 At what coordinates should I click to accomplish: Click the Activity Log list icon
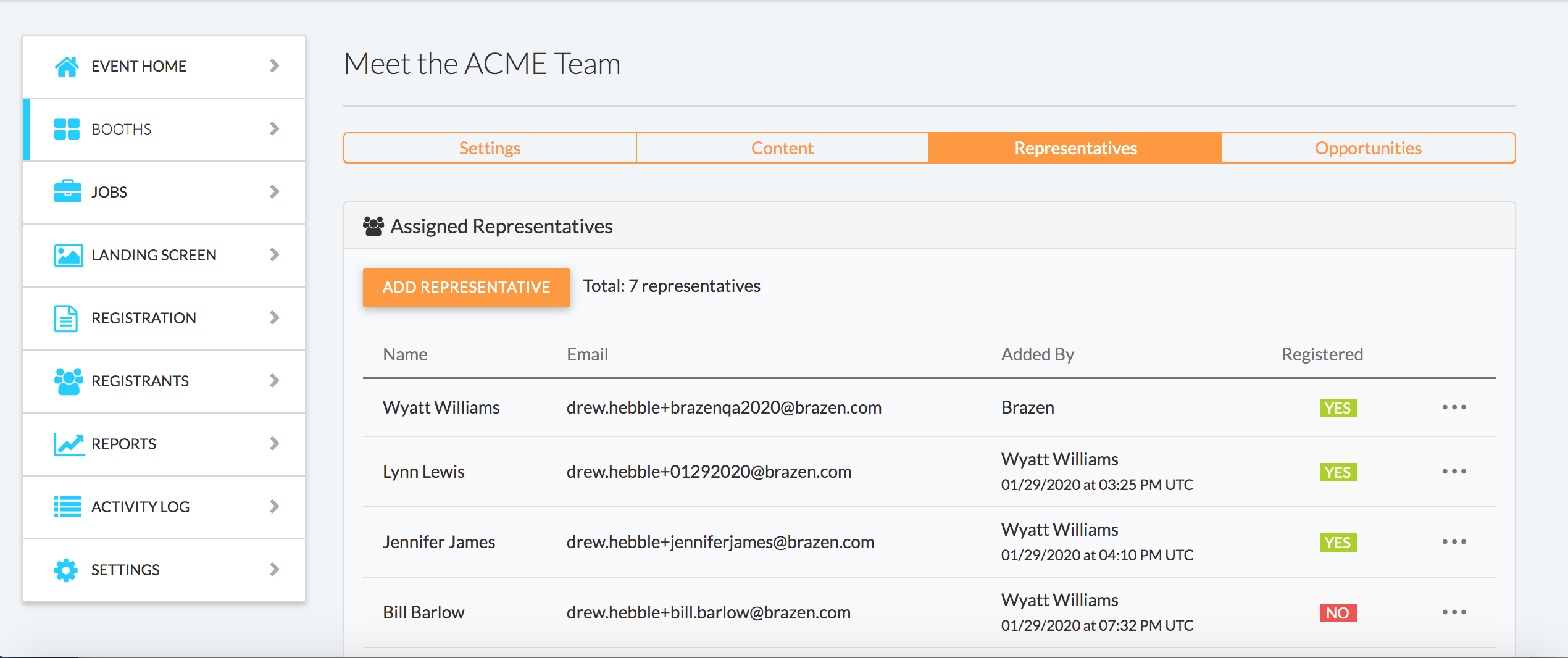(67, 507)
